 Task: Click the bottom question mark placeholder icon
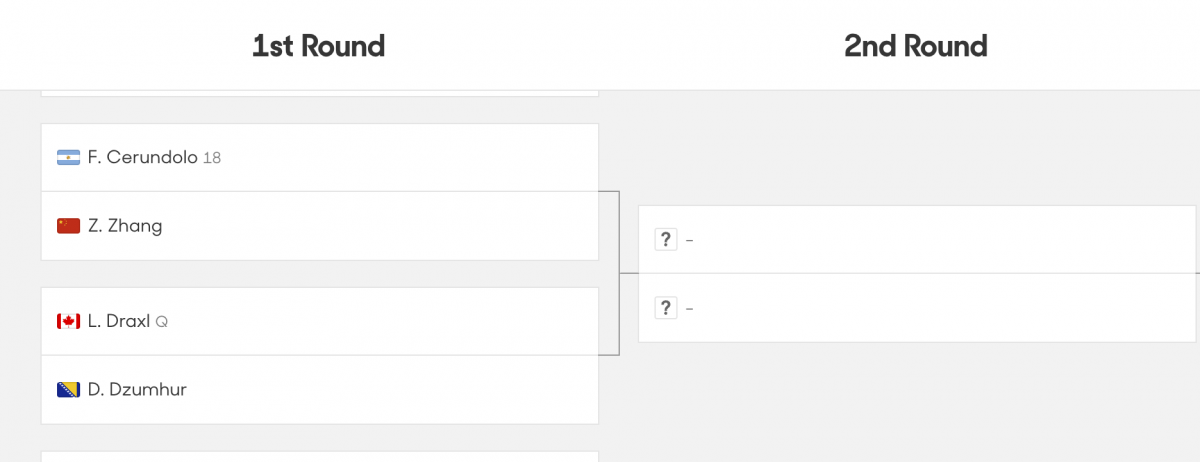pos(665,308)
